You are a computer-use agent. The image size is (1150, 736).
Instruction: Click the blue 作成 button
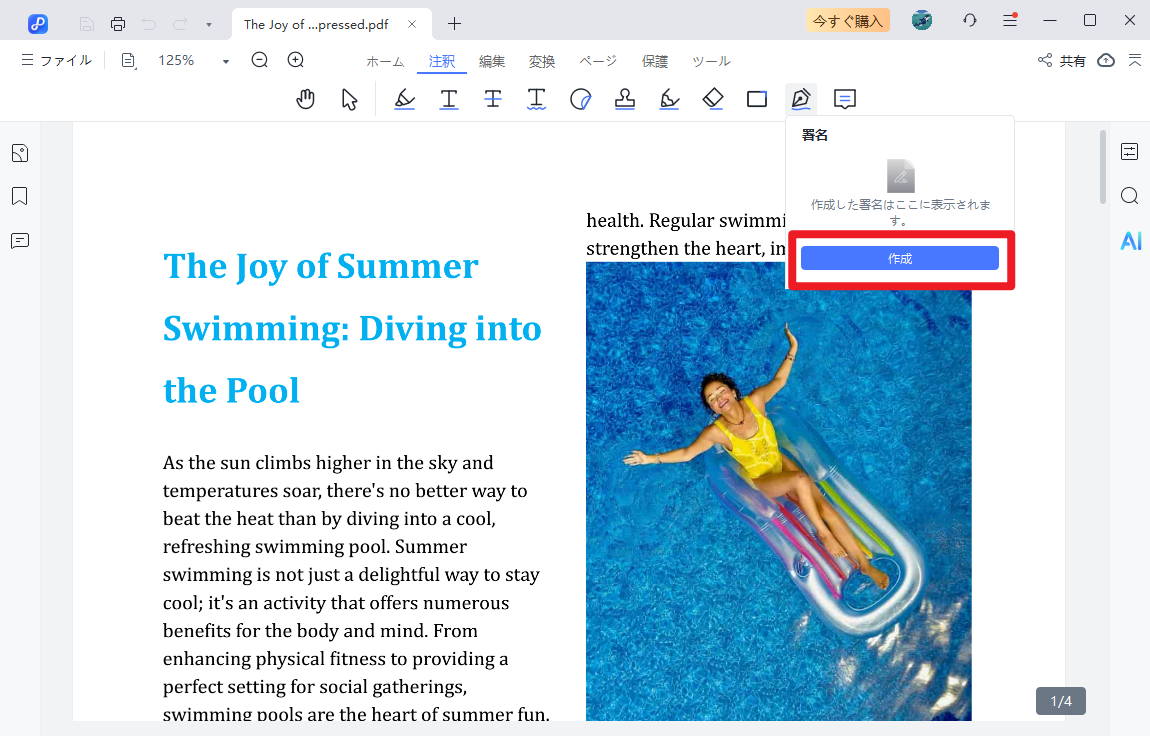tap(899, 258)
